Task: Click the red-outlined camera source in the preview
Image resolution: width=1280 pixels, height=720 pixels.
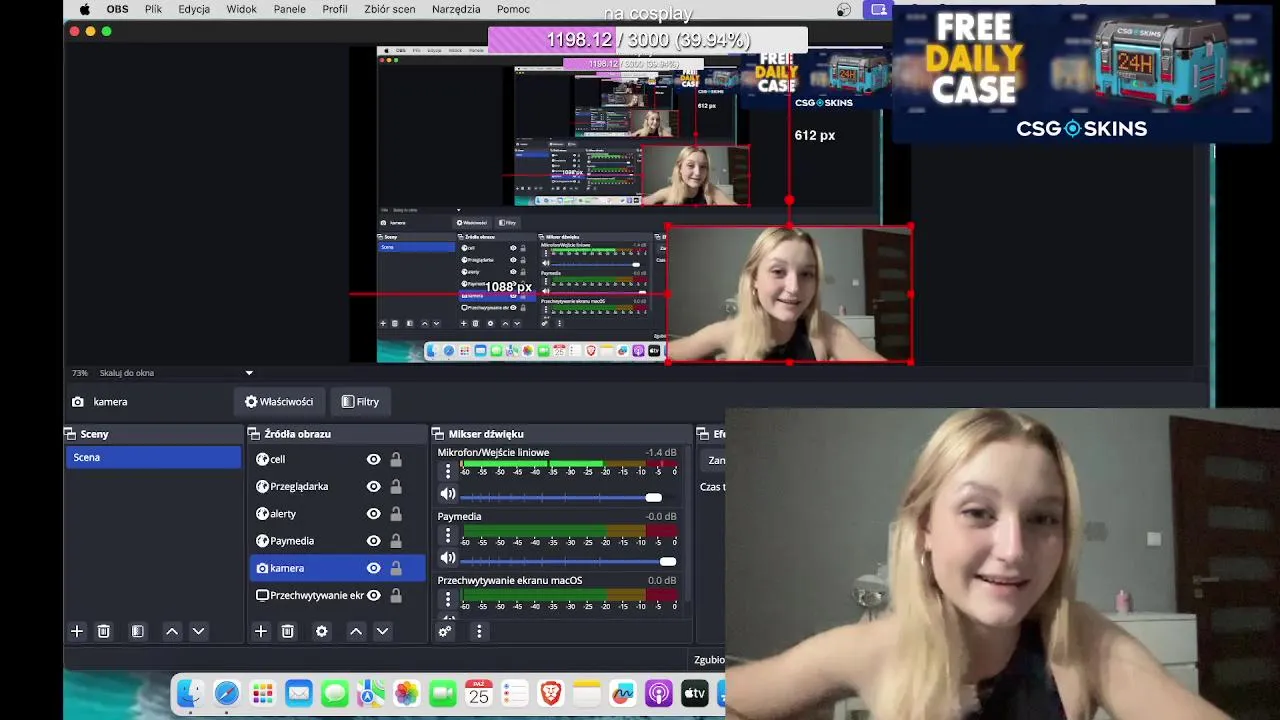Action: [x=789, y=294]
